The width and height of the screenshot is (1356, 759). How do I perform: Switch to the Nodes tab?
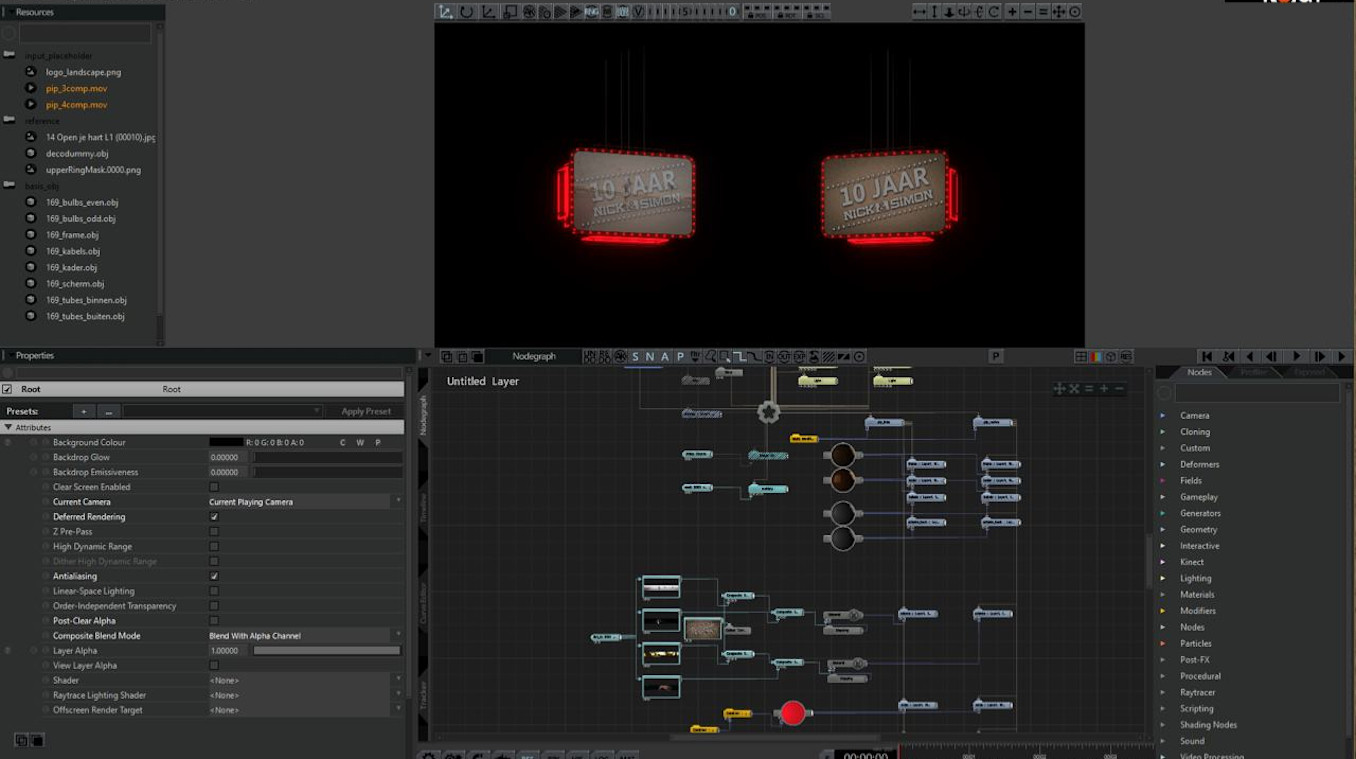(1199, 372)
